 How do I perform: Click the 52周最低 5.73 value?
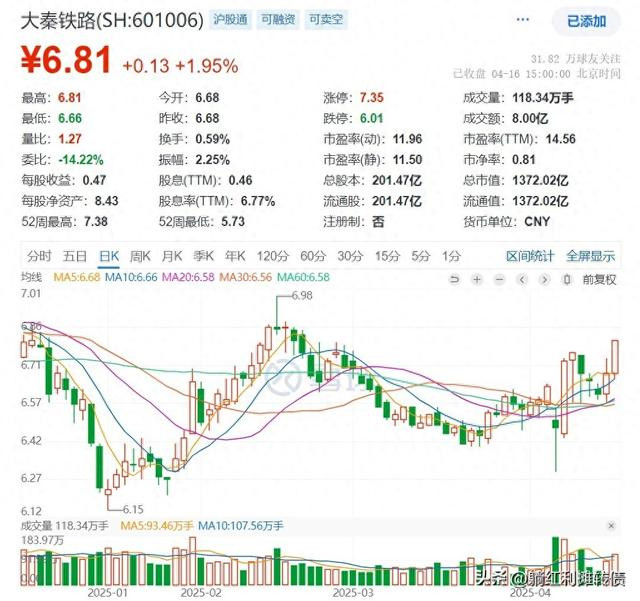[233, 222]
